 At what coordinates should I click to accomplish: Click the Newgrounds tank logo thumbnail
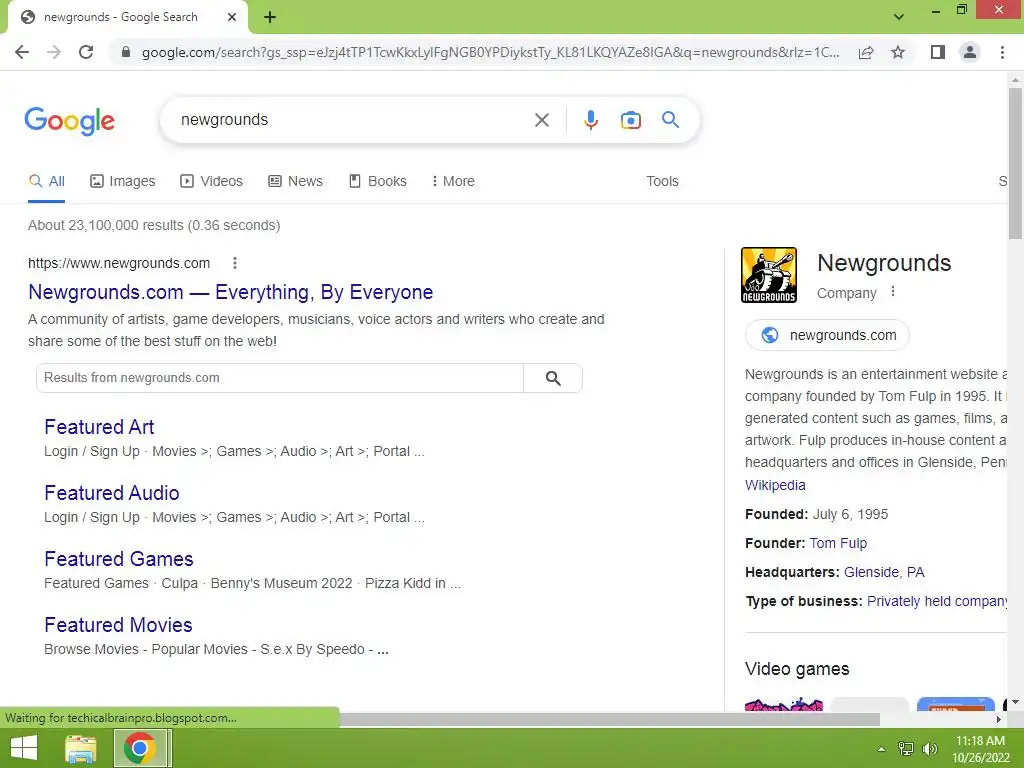click(x=769, y=275)
